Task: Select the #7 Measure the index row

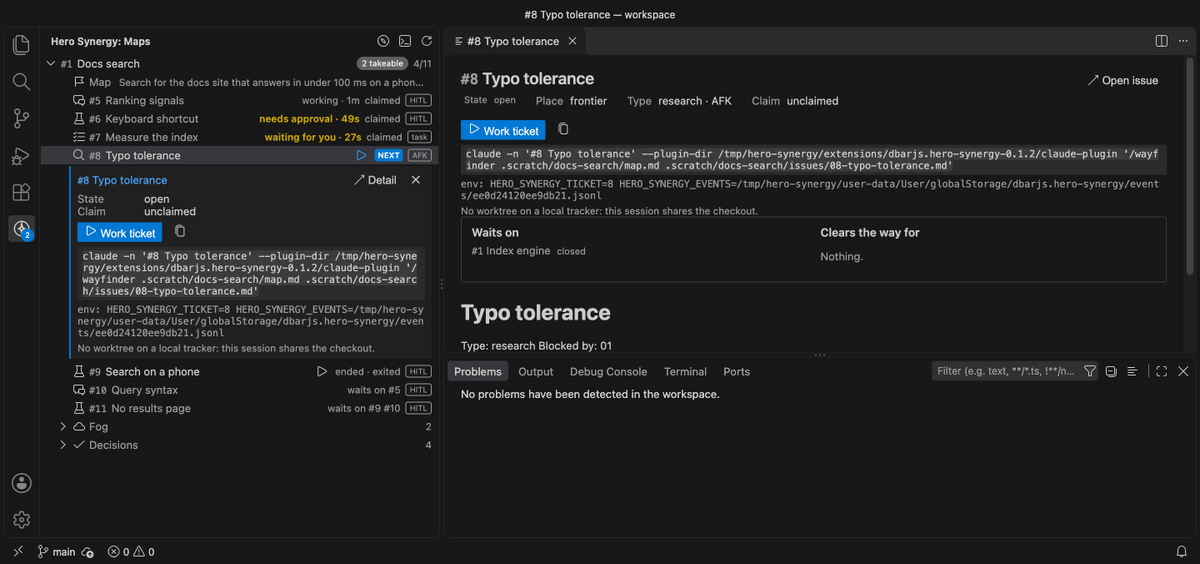Action: pyautogui.click(x=240, y=137)
